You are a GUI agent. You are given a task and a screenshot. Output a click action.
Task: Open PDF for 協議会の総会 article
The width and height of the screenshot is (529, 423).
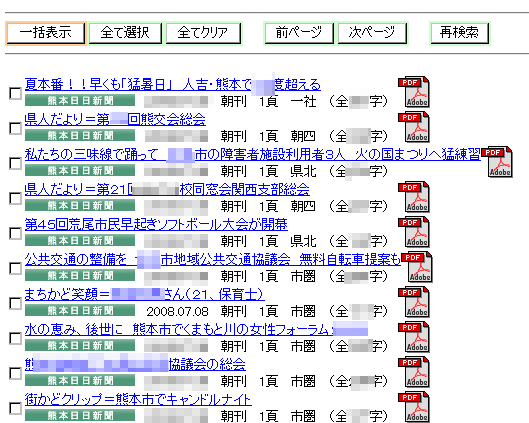pos(414,372)
